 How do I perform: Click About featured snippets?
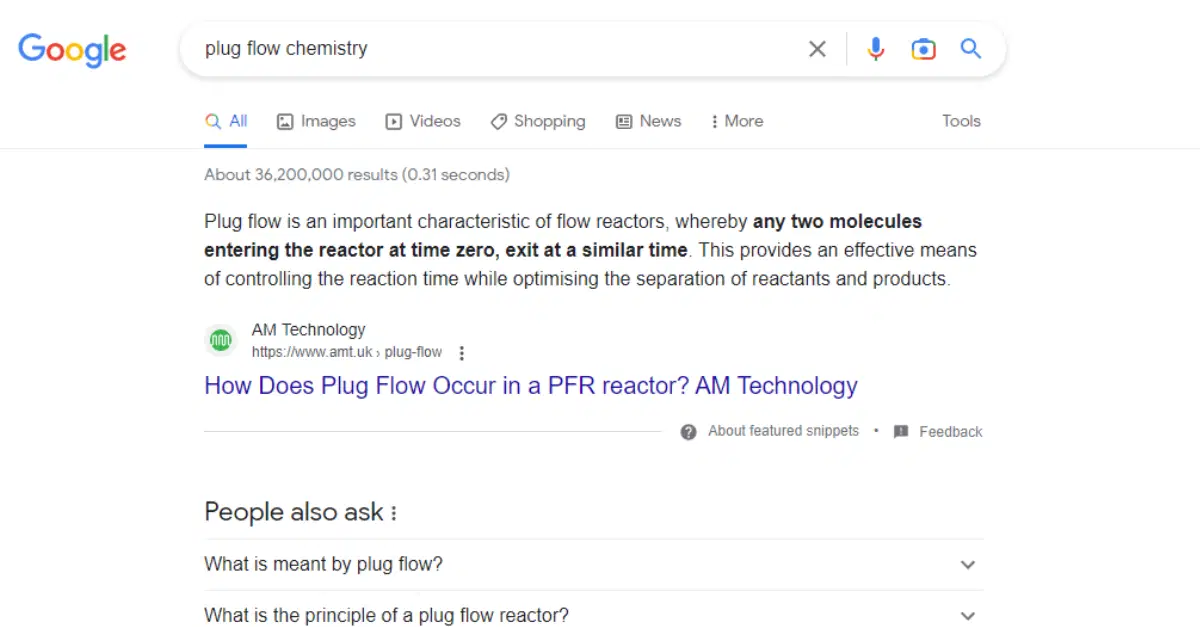point(783,431)
